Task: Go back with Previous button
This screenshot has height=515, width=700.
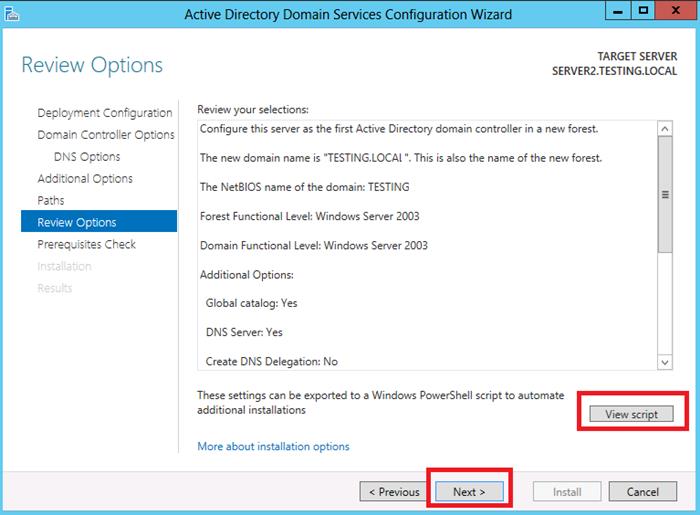Action: click(394, 492)
